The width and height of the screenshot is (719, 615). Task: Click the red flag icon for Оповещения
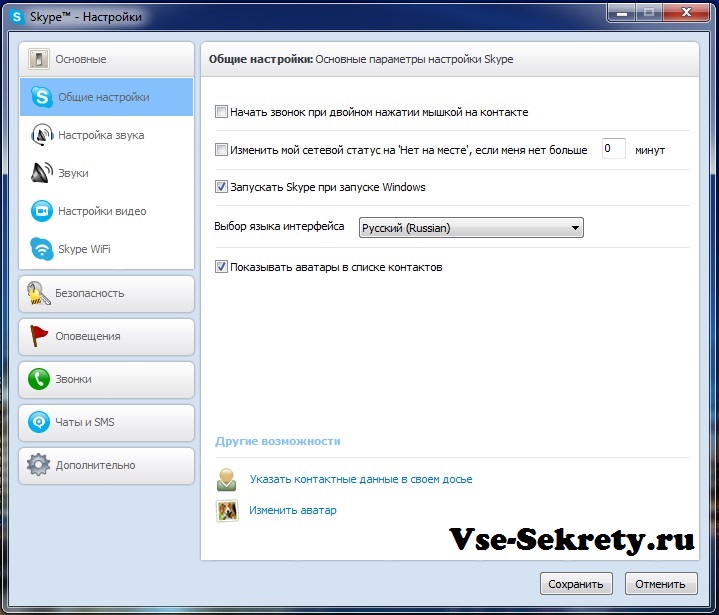39,336
